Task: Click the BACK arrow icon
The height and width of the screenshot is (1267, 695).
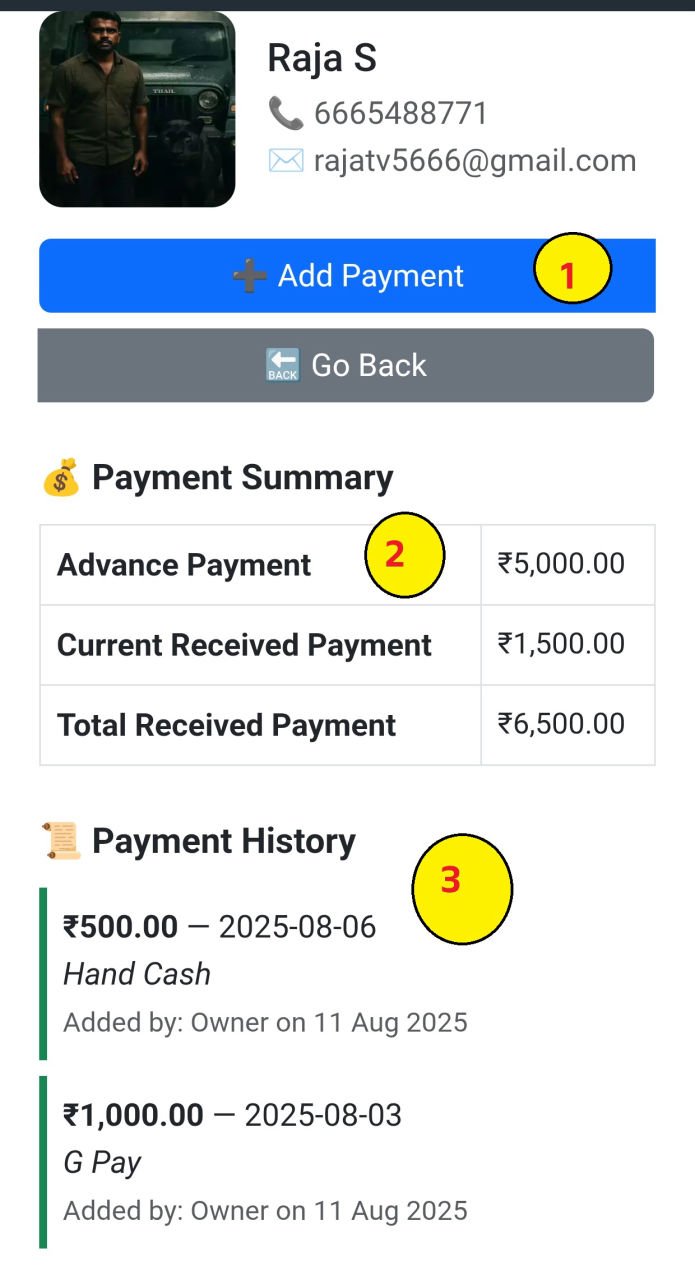Action: (282, 366)
